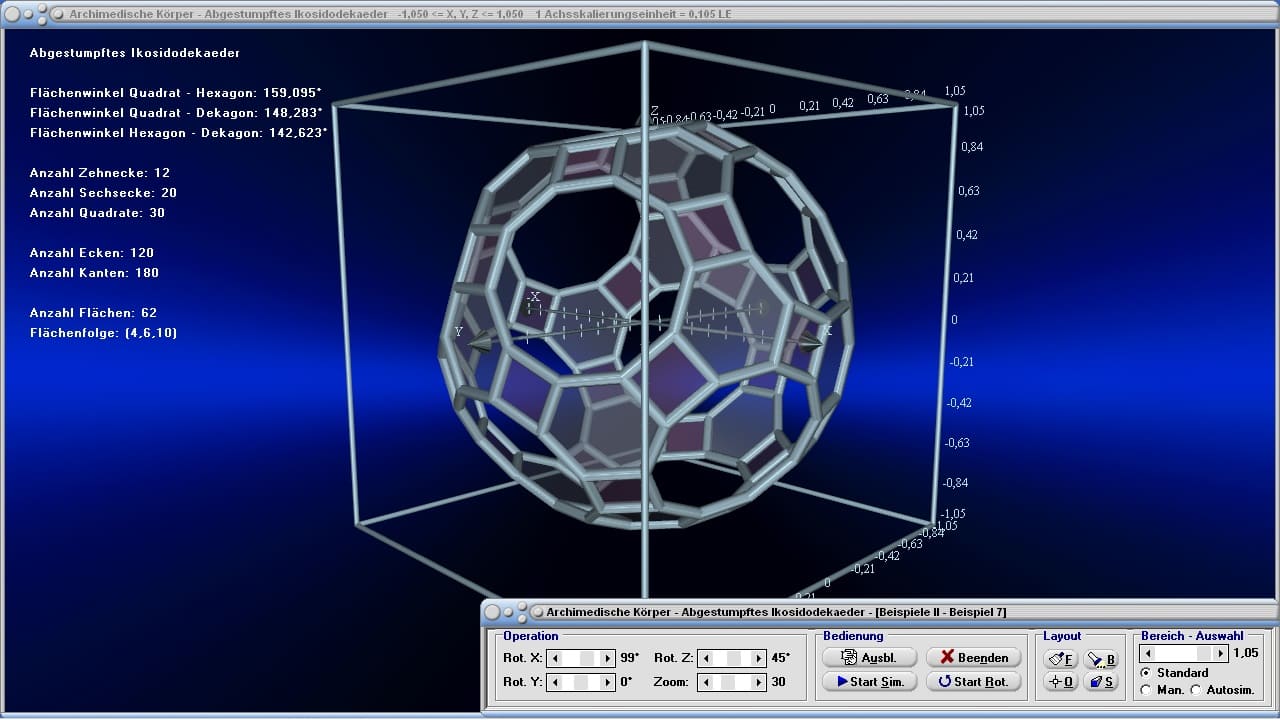The image size is (1280, 720).
Task: Increase Rot. Y with its right arrow
Action: pyautogui.click(x=607, y=682)
